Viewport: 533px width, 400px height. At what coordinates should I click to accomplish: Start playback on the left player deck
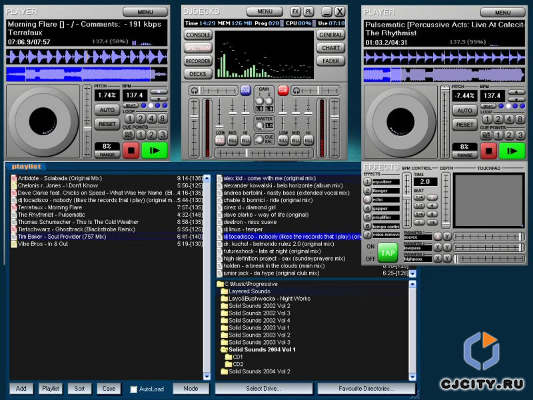pos(155,150)
